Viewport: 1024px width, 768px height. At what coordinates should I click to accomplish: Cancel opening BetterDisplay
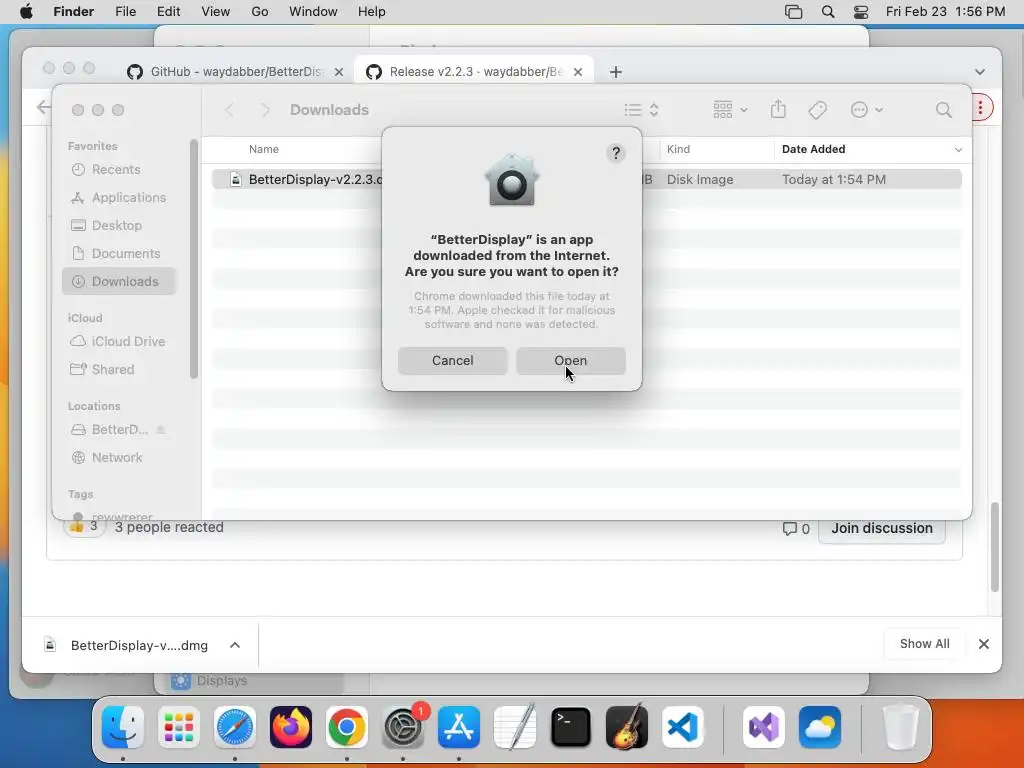click(453, 360)
